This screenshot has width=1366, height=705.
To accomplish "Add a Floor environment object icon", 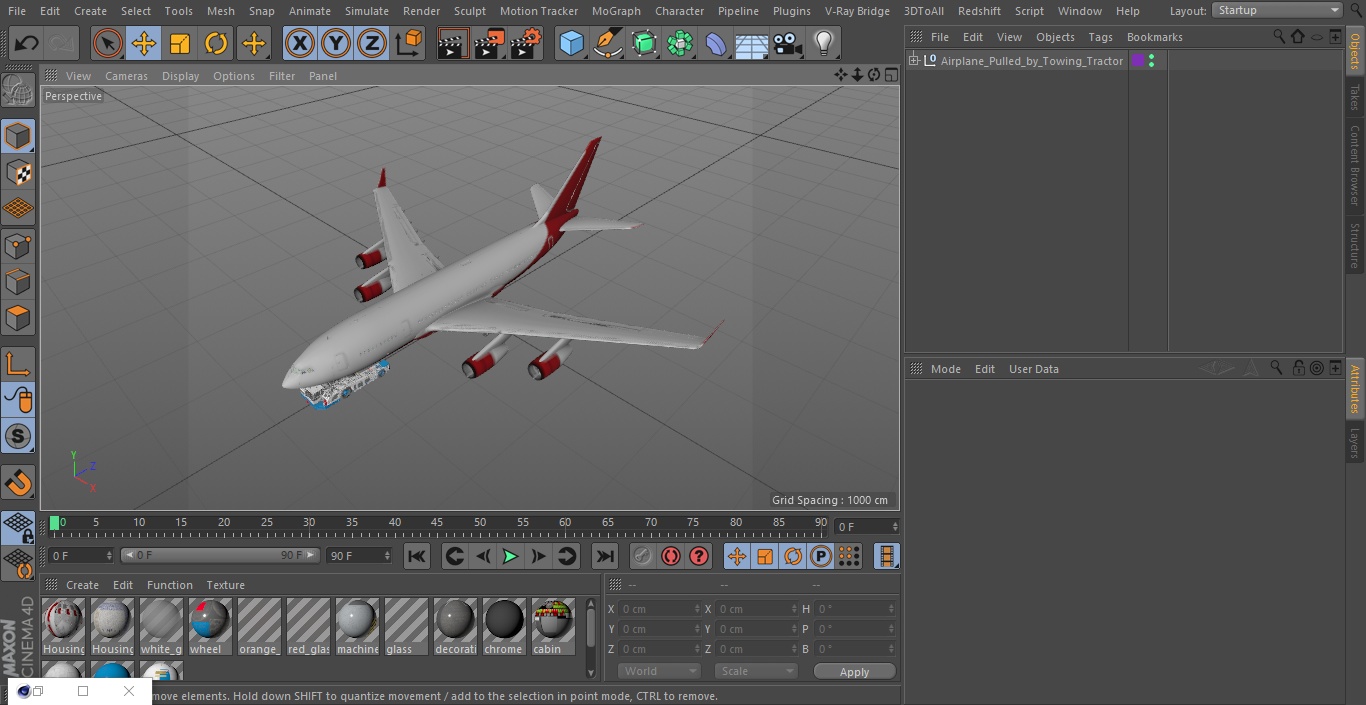I will [752, 43].
